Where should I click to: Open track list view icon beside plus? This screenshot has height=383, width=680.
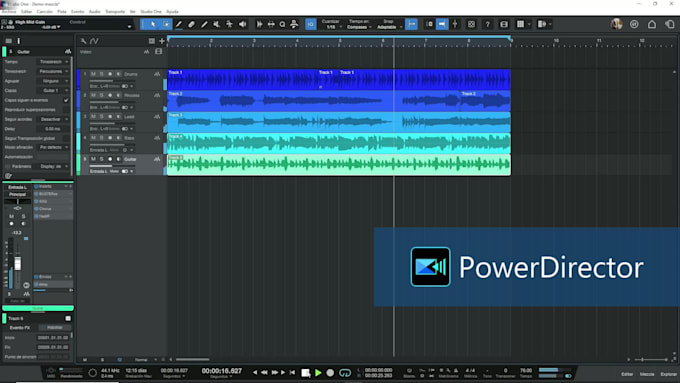pyautogui.click(x=151, y=41)
